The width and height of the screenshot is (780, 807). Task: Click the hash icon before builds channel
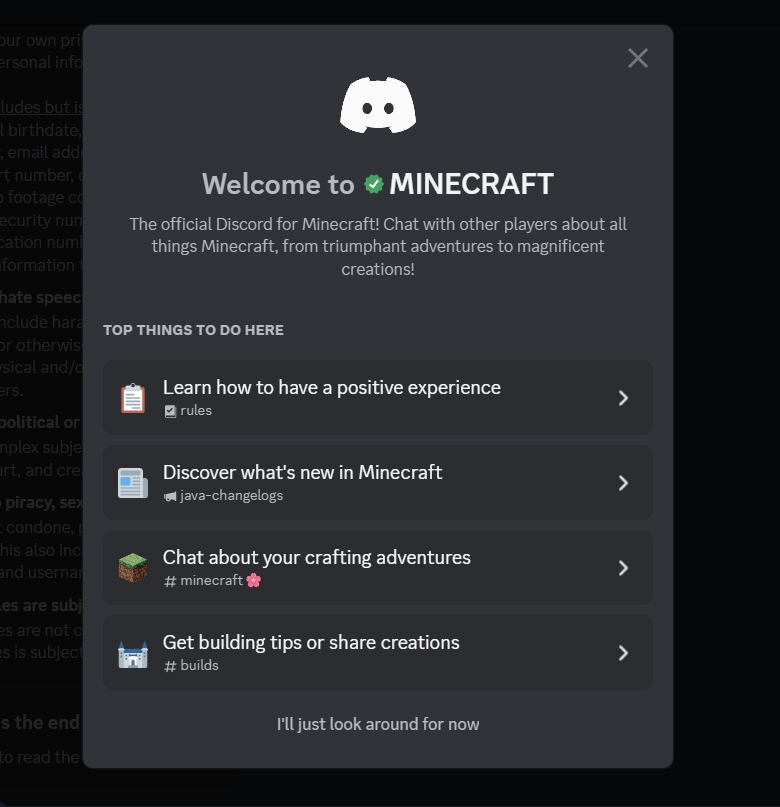click(x=170, y=666)
